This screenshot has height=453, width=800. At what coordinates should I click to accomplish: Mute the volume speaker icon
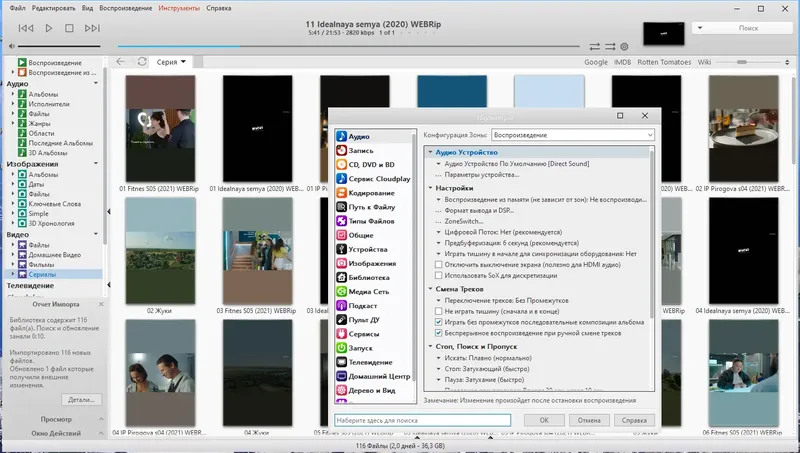pos(12,46)
